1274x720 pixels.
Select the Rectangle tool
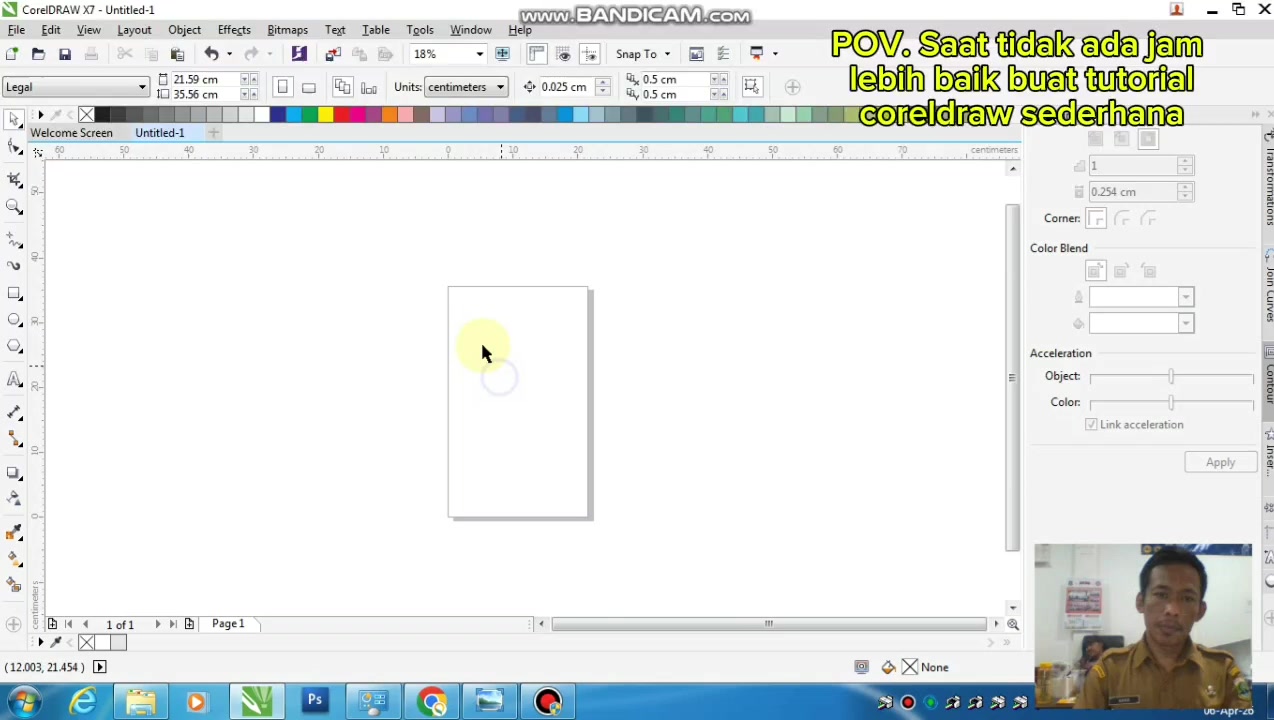[14, 294]
